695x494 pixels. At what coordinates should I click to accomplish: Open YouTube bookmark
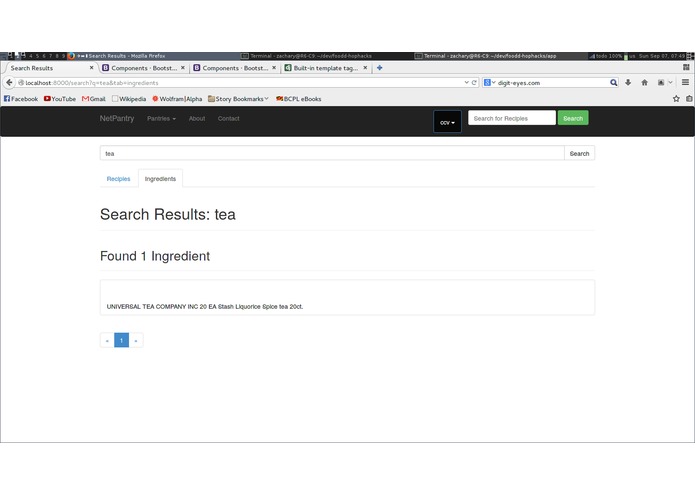[60, 99]
